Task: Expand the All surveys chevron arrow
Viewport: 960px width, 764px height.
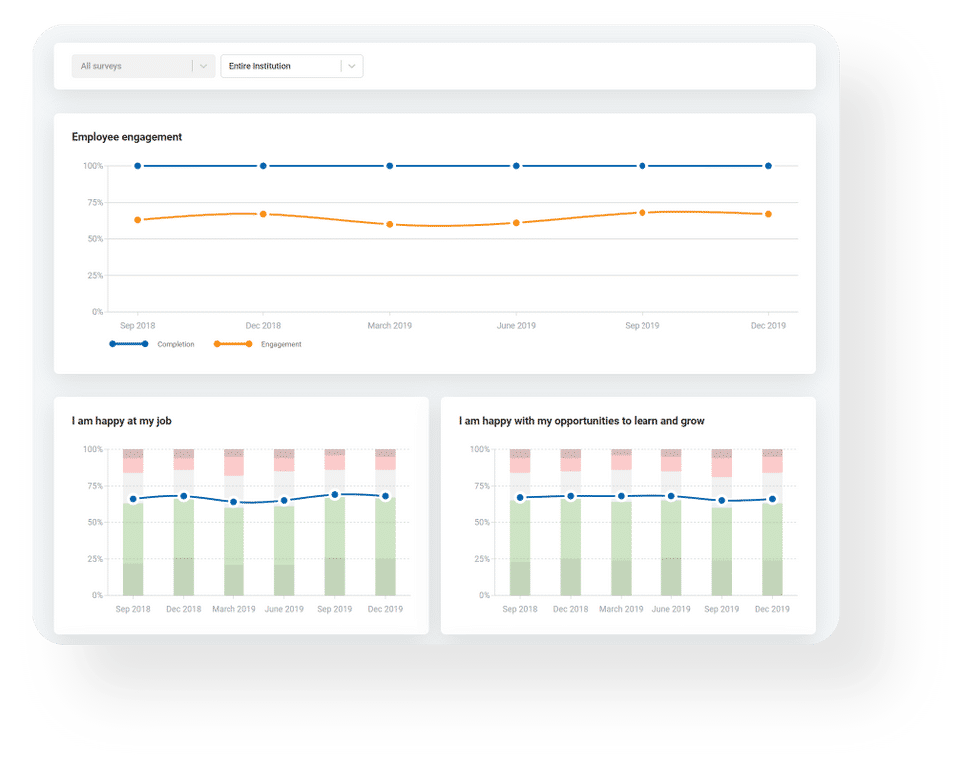Action: pos(203,66)
